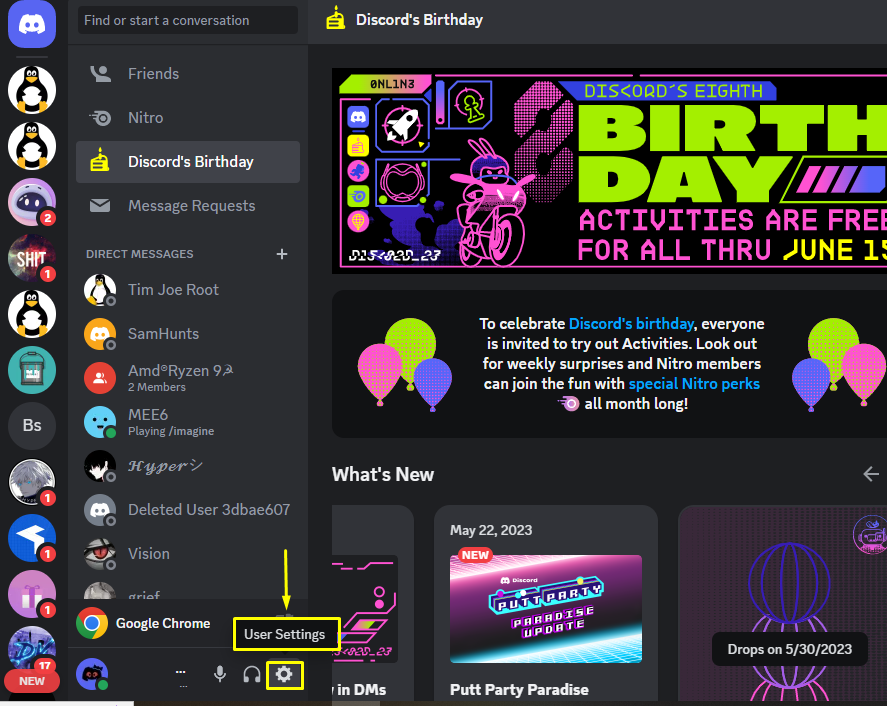887x706 pixels.
Task: Click the Putt Party Paradise title
Action: (x=519, y=690)
